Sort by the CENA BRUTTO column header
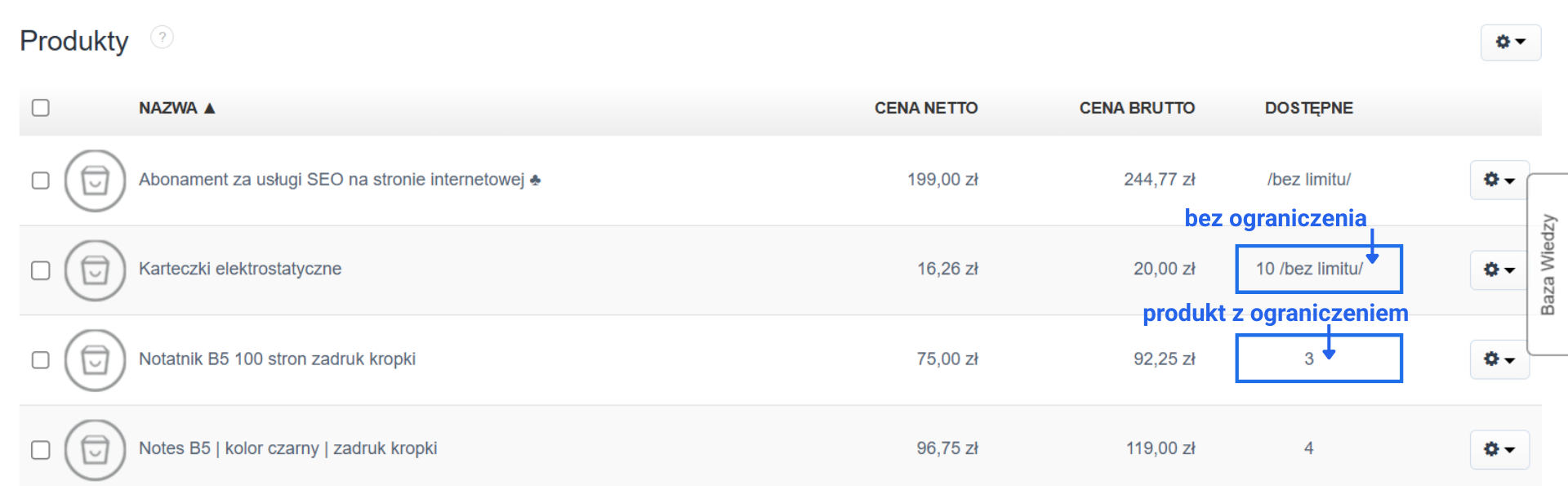This screenshot has height=486, width=1568. (1136, 108)
